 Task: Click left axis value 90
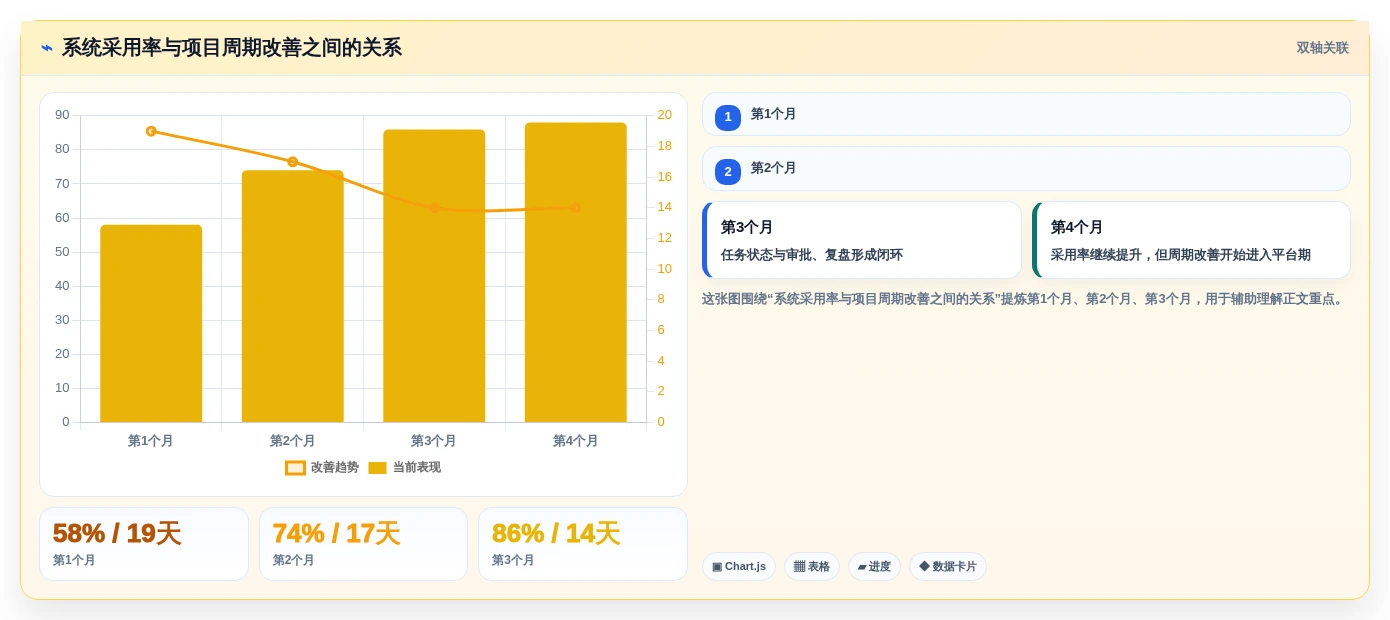point(62,115)
